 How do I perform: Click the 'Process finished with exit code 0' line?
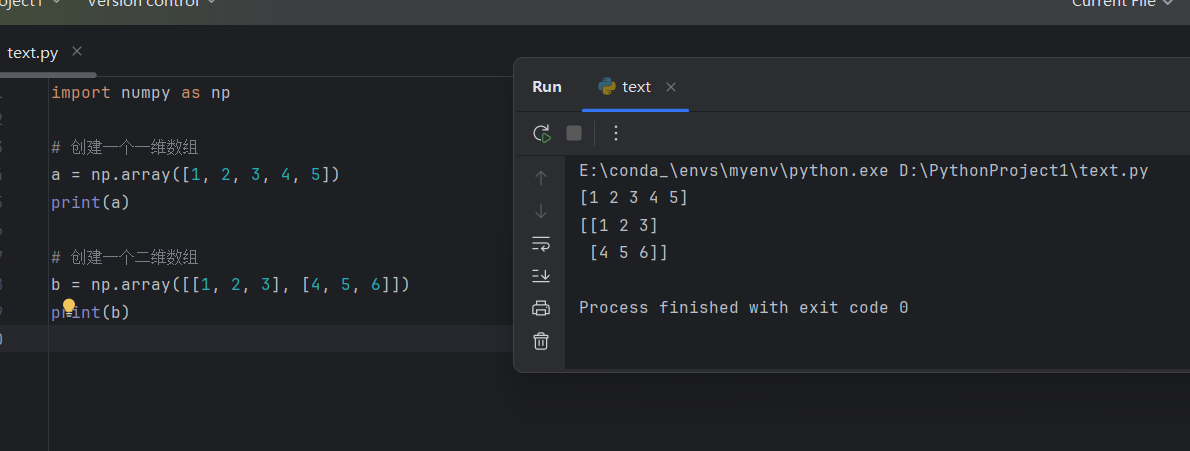(x=743, y=308)
